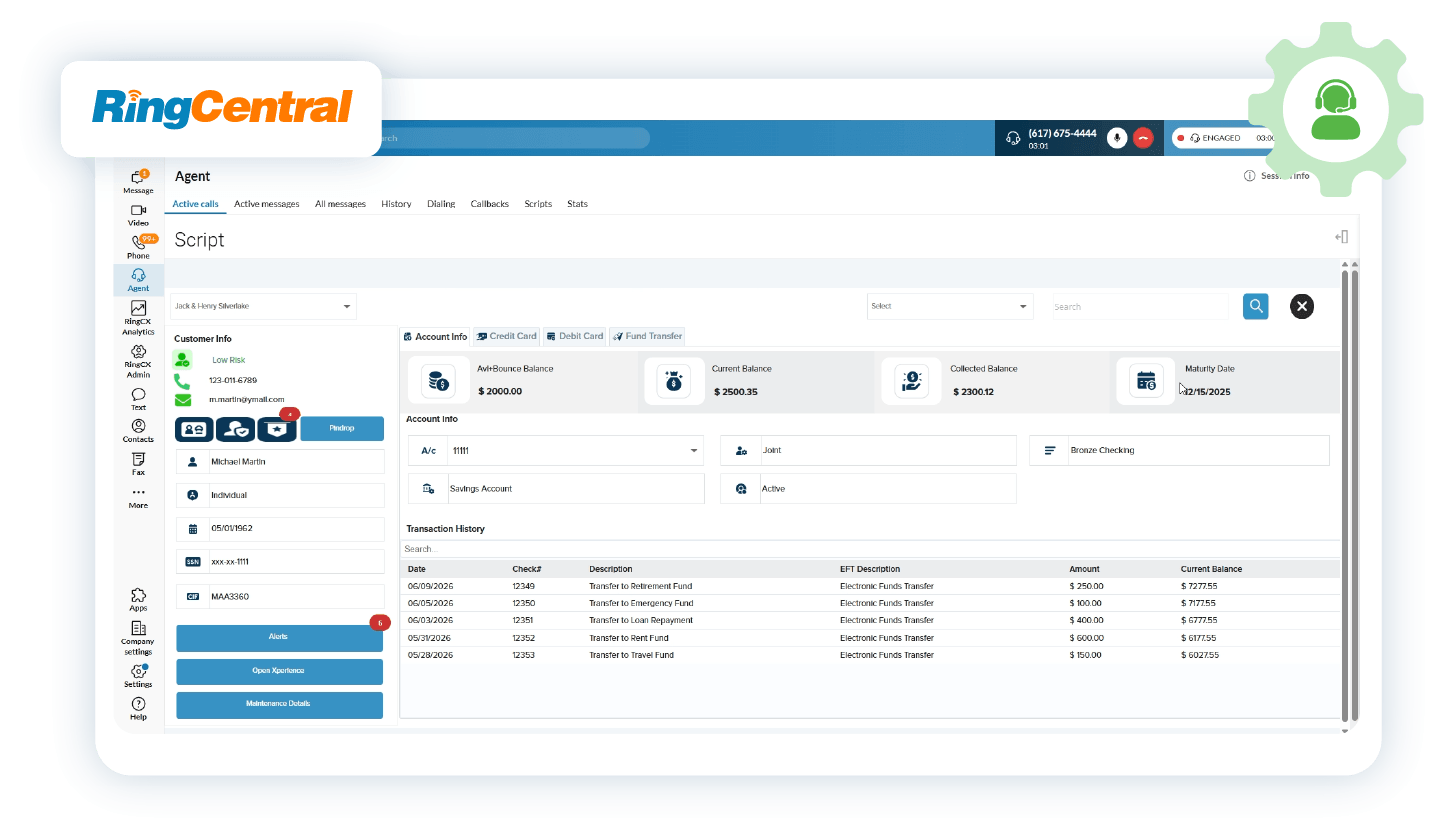Open the Alerts button
Viewport: 1445px width, 839px height.
pos(279,637)
